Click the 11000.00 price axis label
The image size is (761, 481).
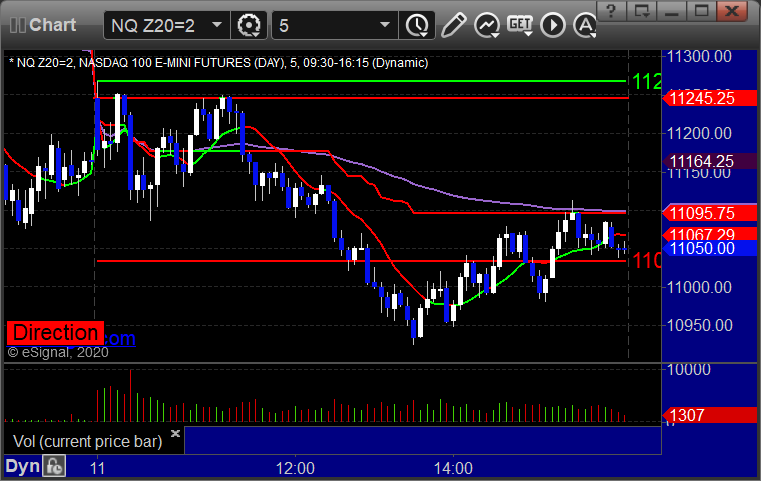(699, 287)
